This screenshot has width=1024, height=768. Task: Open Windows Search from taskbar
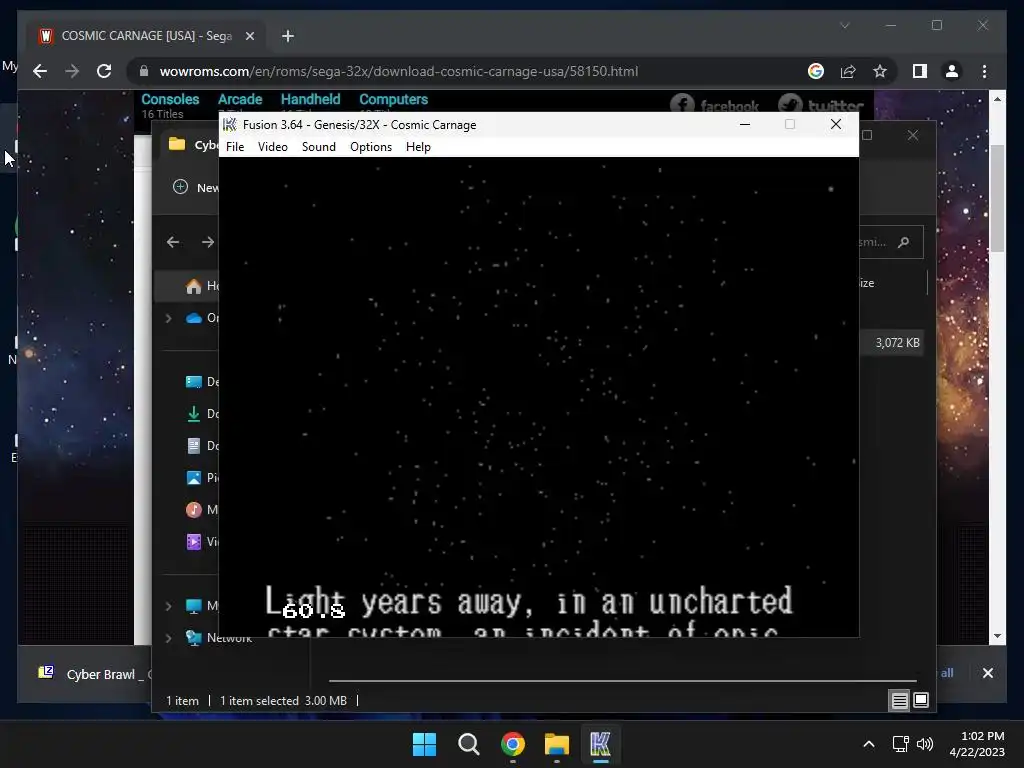tap(468, 744)
